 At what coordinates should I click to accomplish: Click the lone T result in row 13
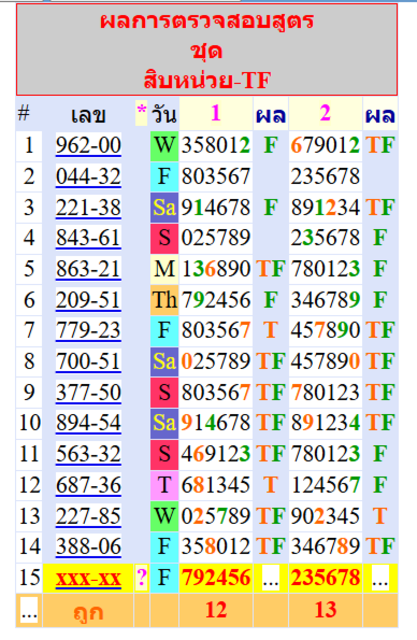[380, 516]
